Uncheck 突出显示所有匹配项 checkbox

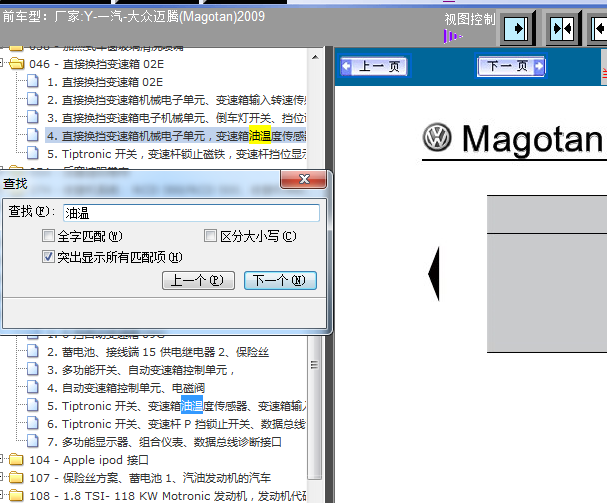pyautogui.click(x=48, y=256)
